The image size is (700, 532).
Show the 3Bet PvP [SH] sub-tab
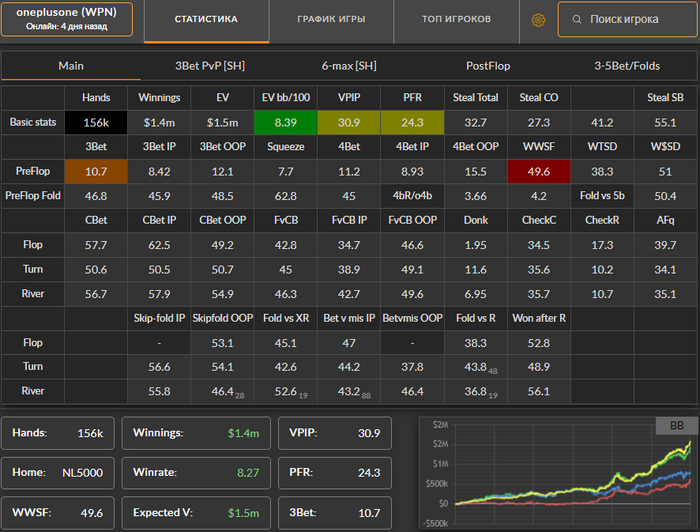210,66
